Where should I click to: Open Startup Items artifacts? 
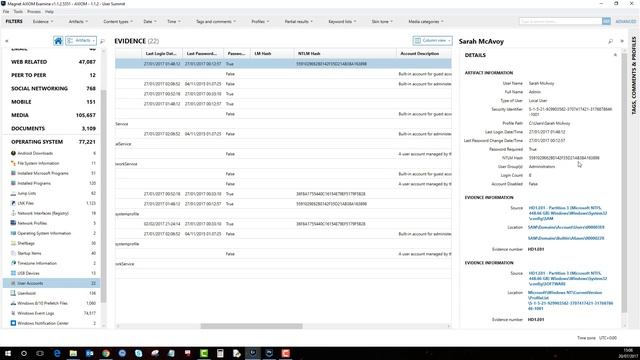click(x=53, y=253)
